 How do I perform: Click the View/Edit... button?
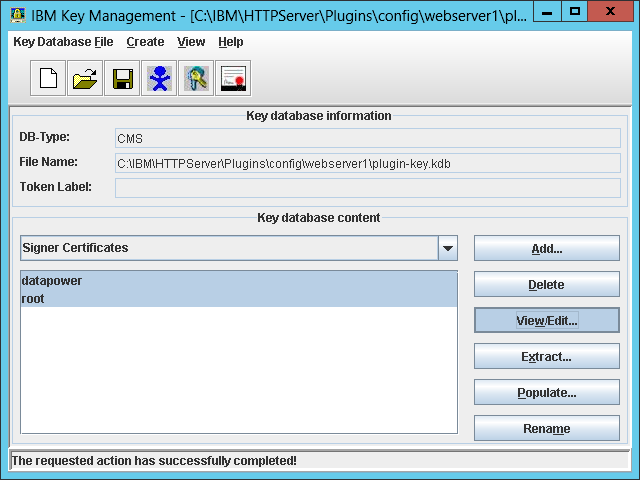(546, 321)
